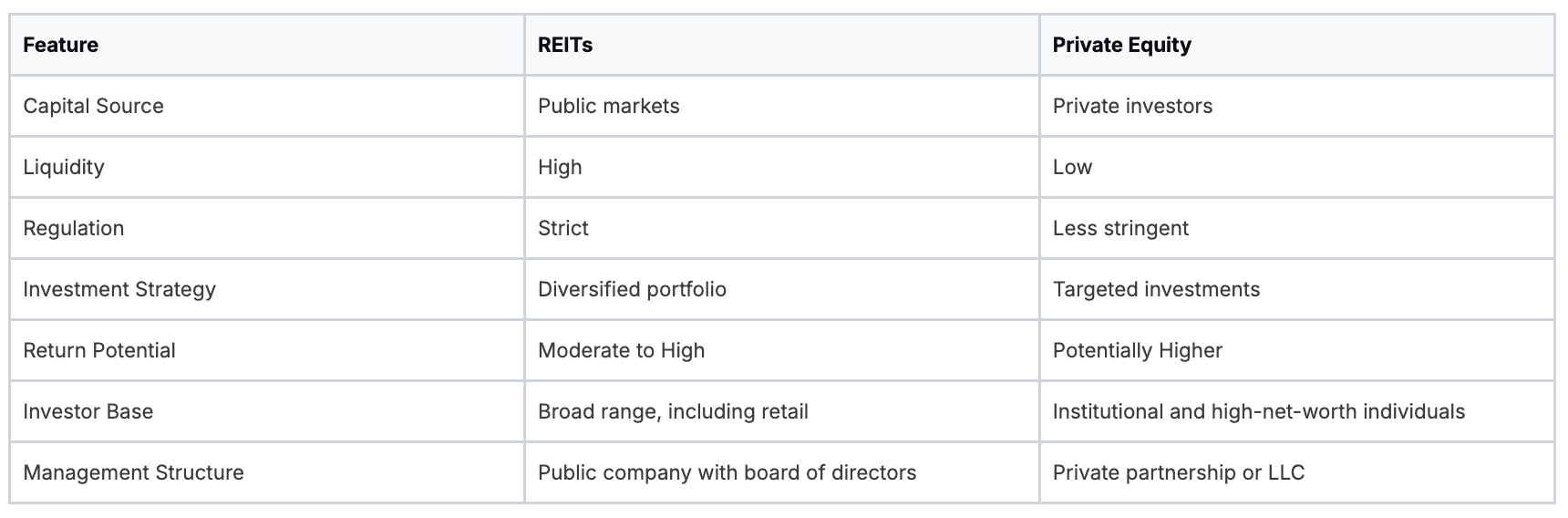Click the Less stringent cell
1568x518 pixels.
click(1120, 228)
